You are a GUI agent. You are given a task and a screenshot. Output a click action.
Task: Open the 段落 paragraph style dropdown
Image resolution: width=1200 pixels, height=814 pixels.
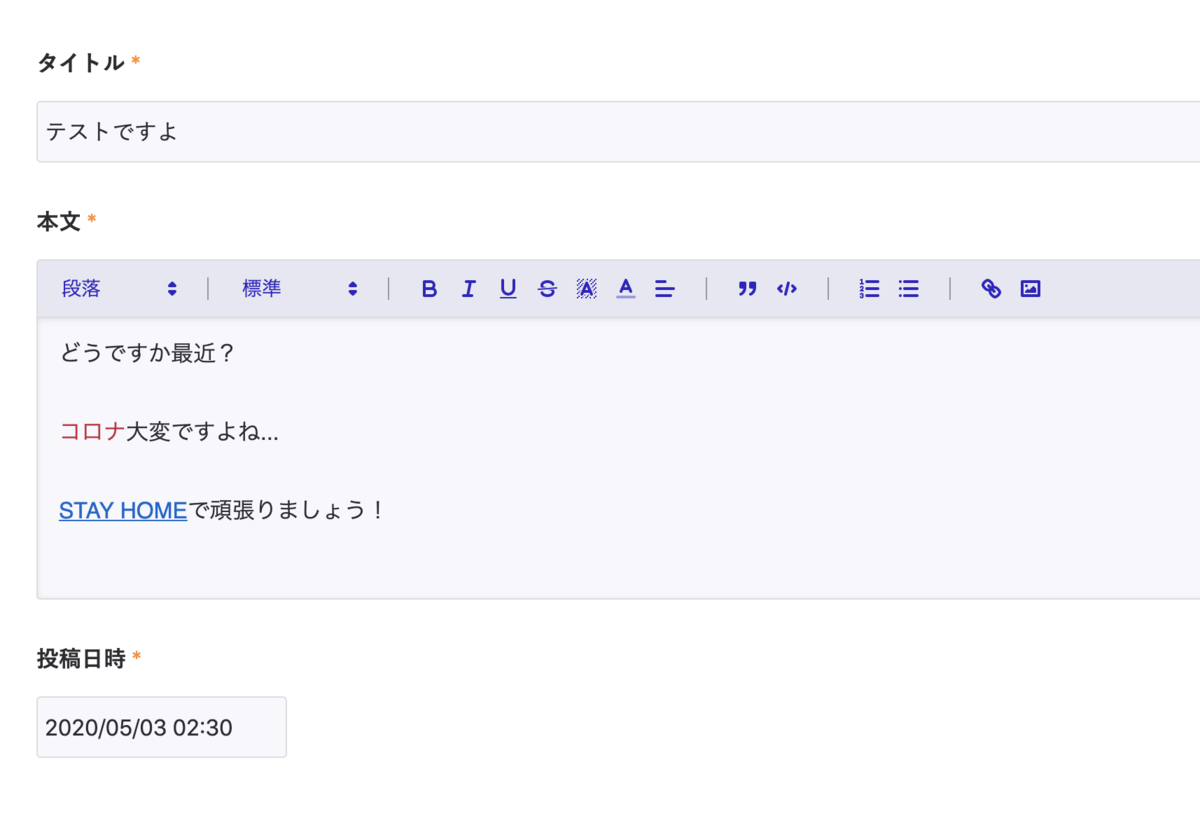pos(110,288)
